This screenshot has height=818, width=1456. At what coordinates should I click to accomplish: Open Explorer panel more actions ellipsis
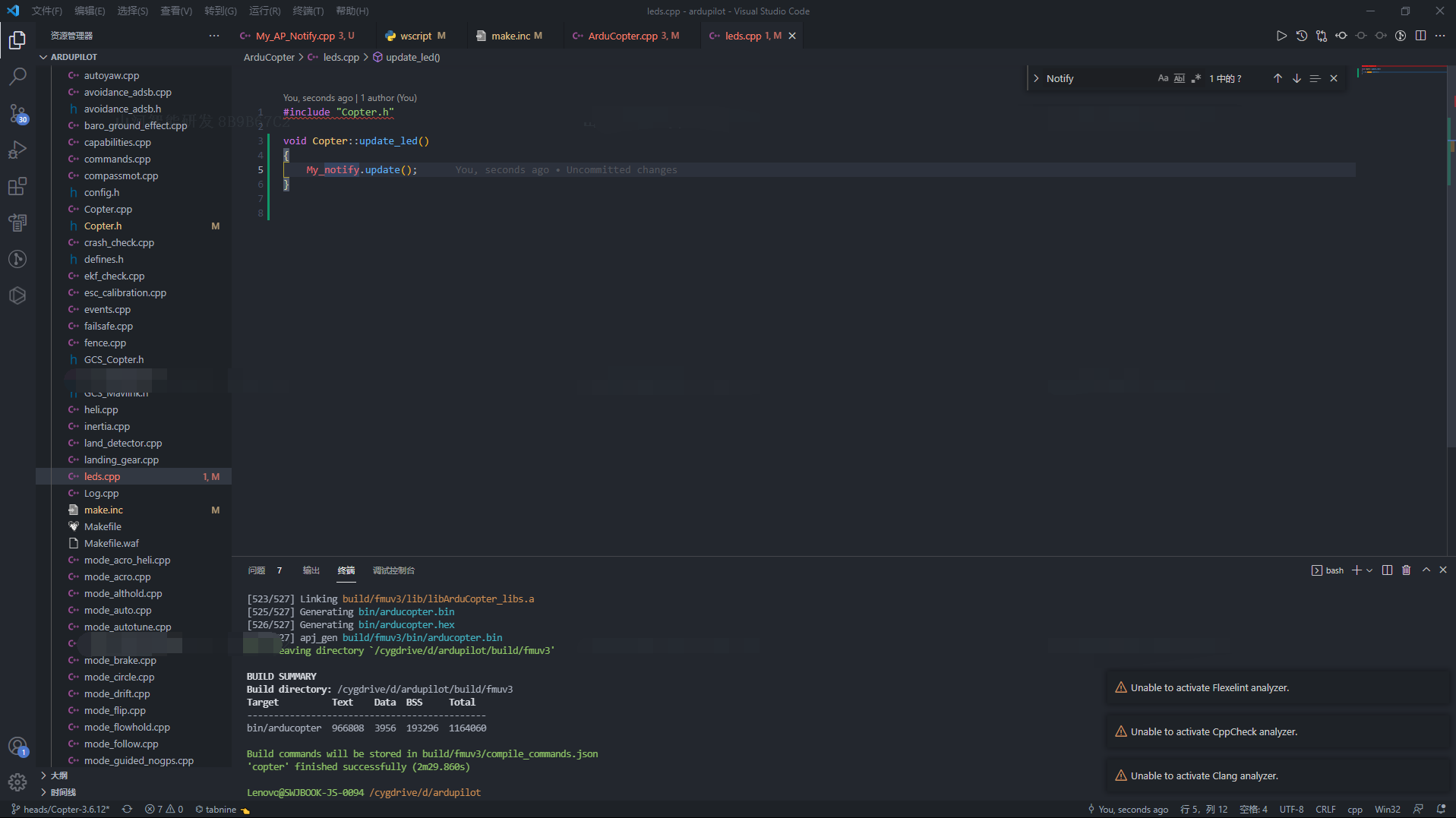(x=214, y=36)
